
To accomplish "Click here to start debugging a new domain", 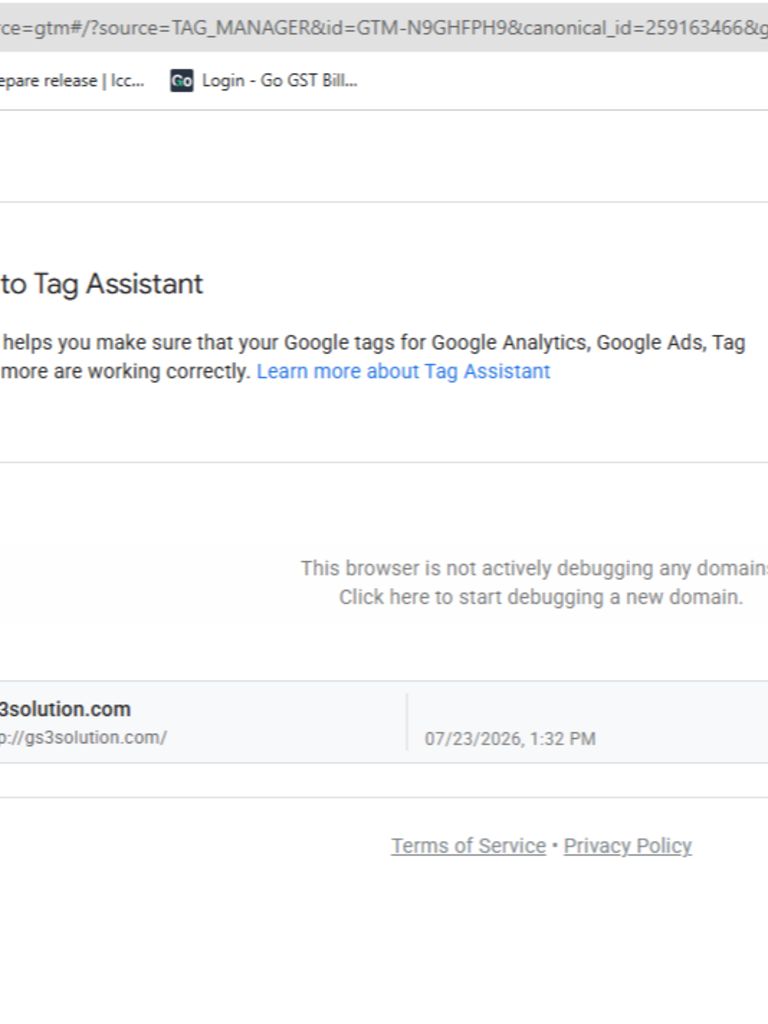I will (x=541, y=598).
